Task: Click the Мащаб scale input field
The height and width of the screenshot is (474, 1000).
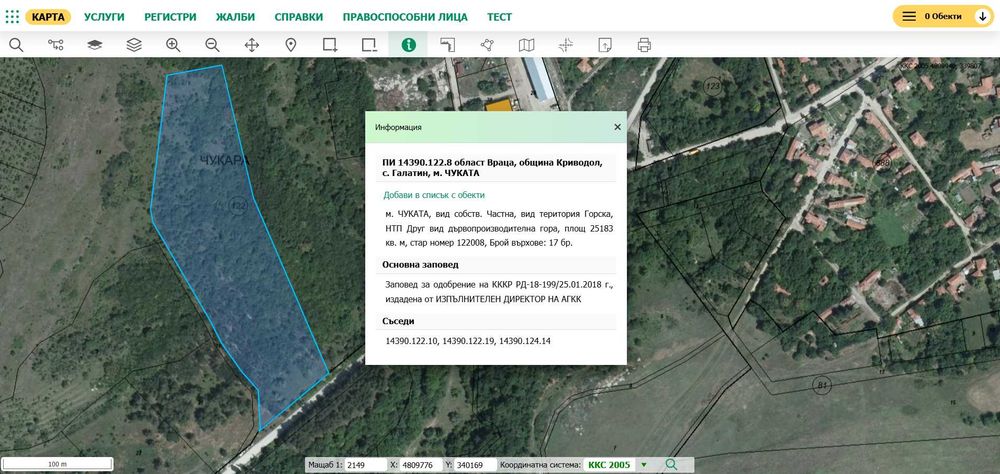Action: pyautogui.click(x=367, y=465)
